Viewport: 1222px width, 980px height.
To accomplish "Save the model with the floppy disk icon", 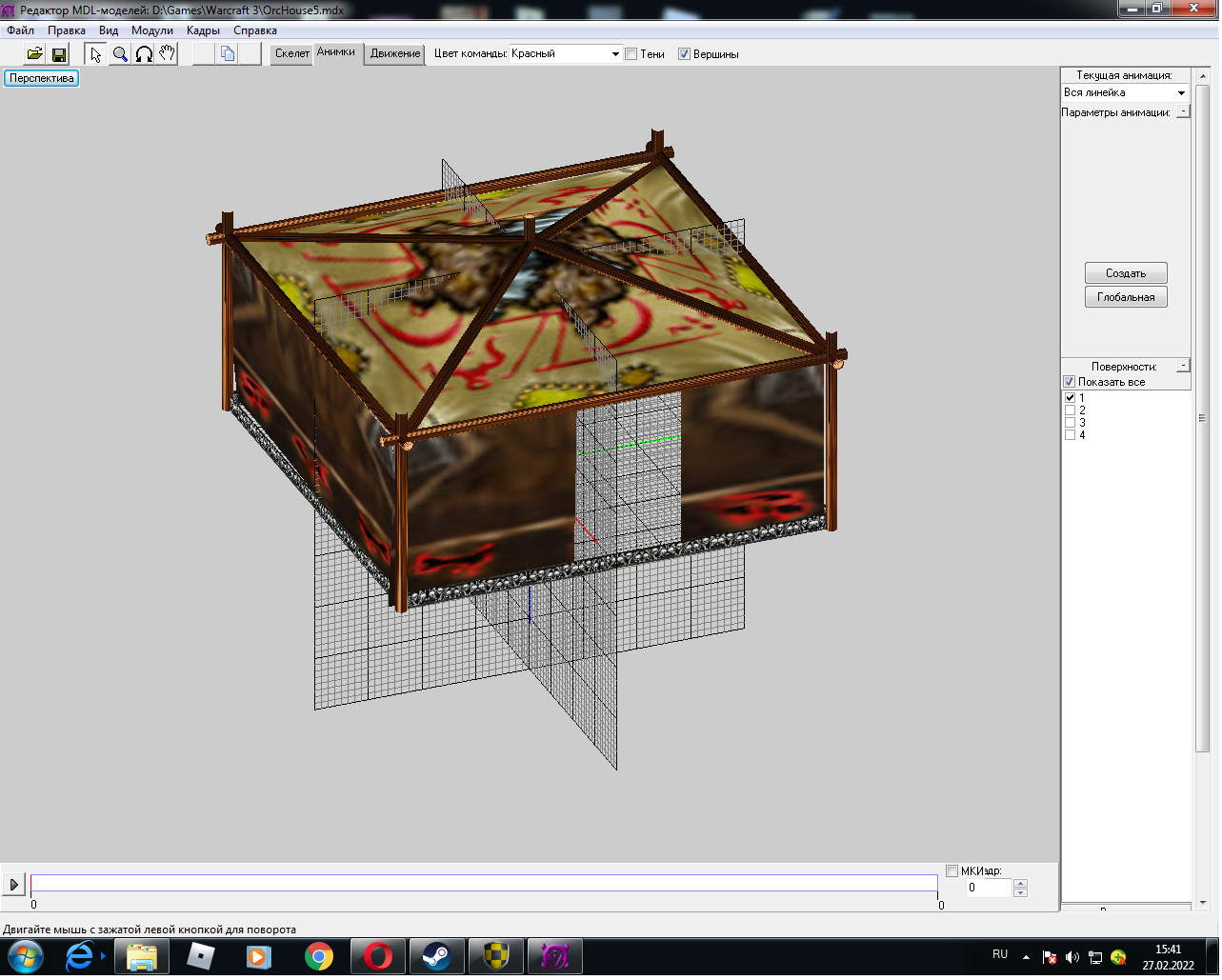I will pyautogui.click(x=59, y=54).
